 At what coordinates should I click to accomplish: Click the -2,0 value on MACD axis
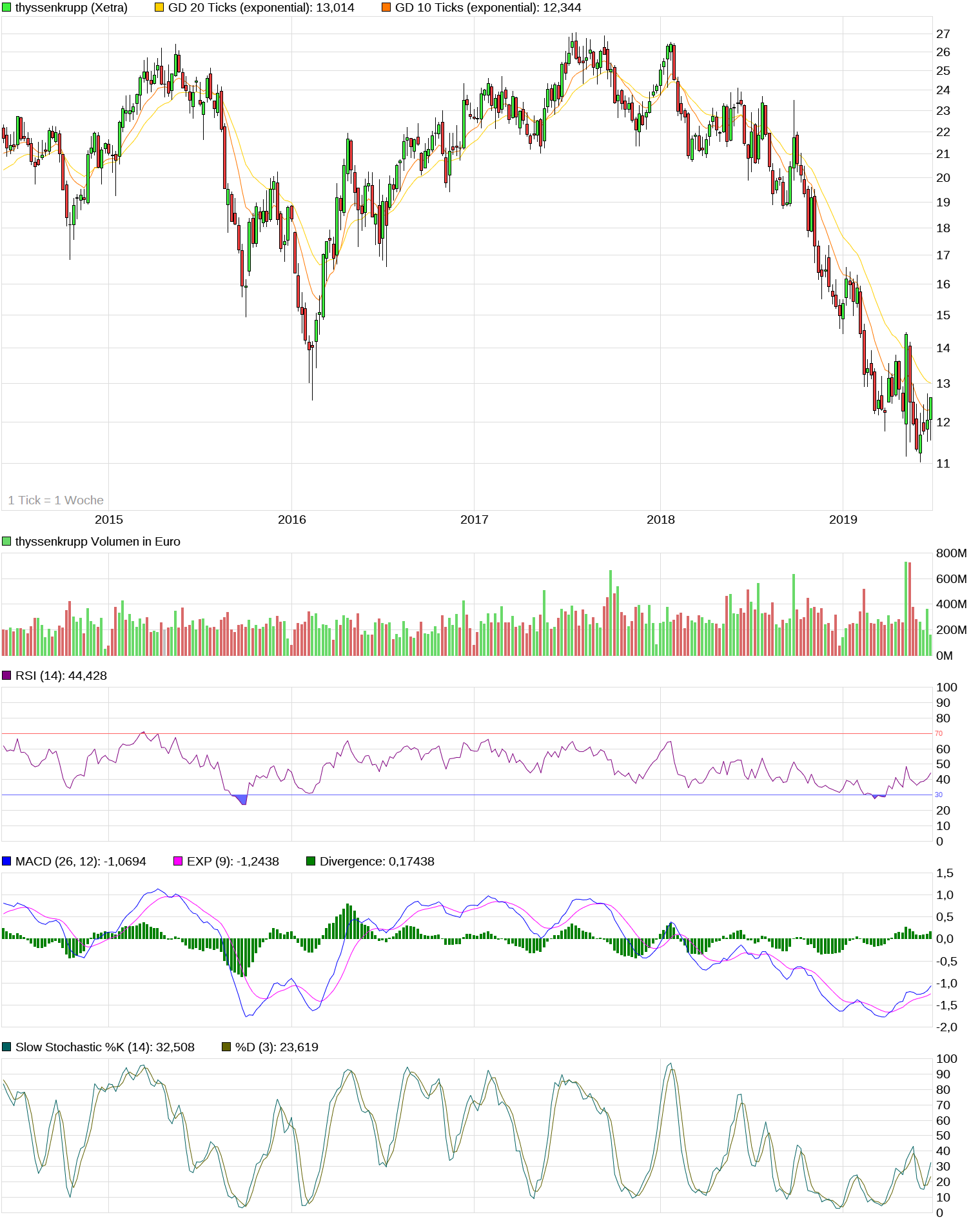(947, 1027)
